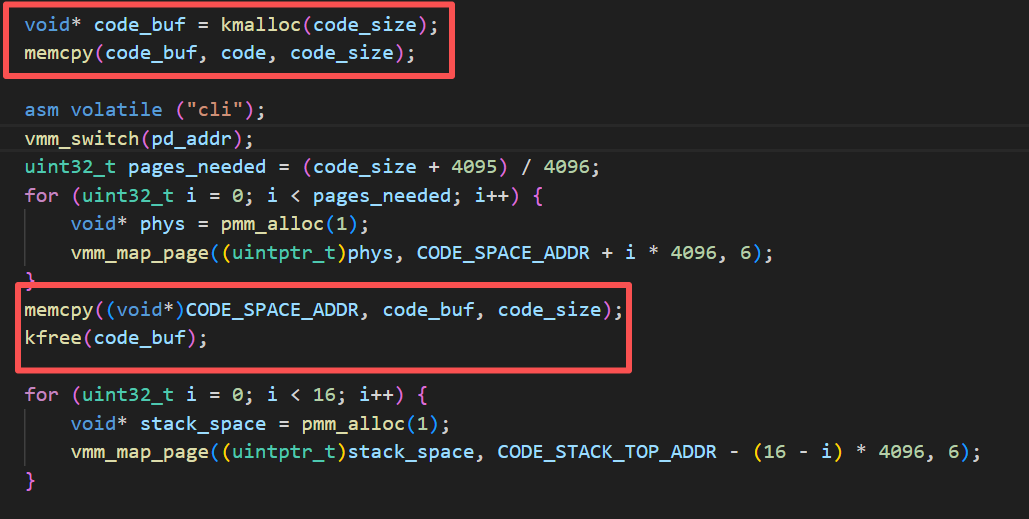Click the CODE_STACK_TOP_ADDR constant
Viewport: 1029px width, 519px height.
(607, 452)
